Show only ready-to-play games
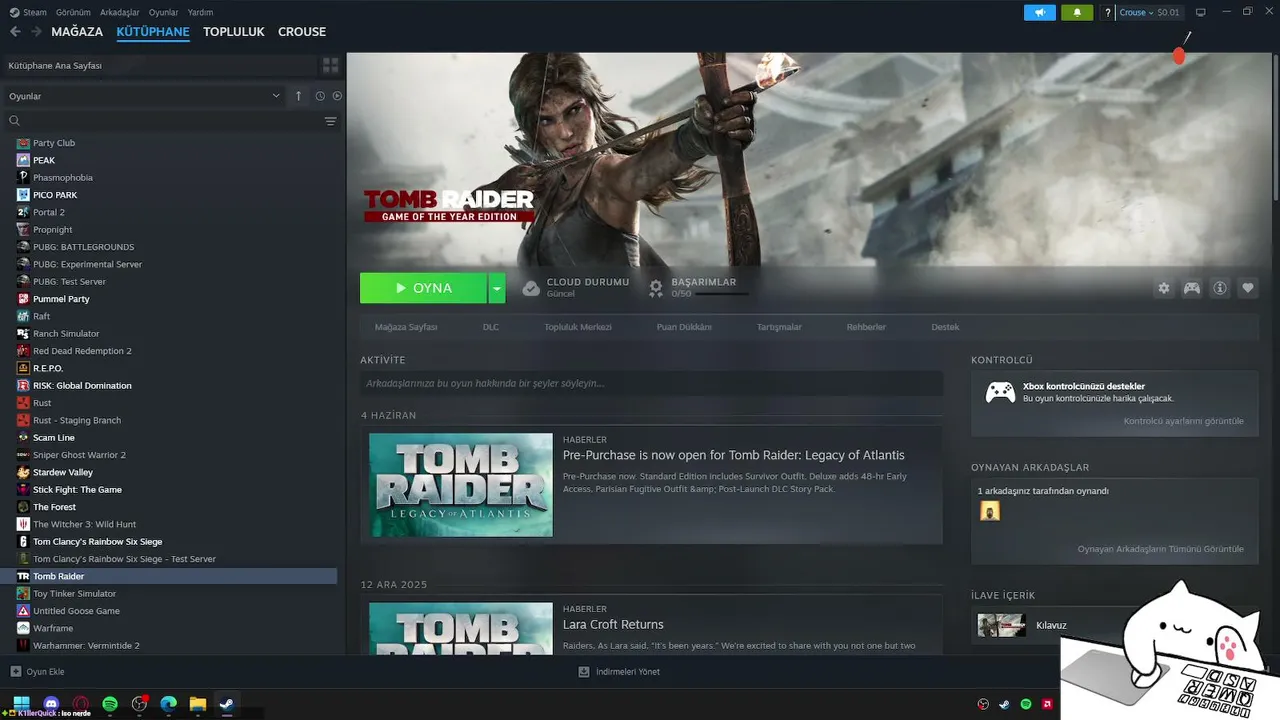The image size is (1280, 720). coord(337,96)
